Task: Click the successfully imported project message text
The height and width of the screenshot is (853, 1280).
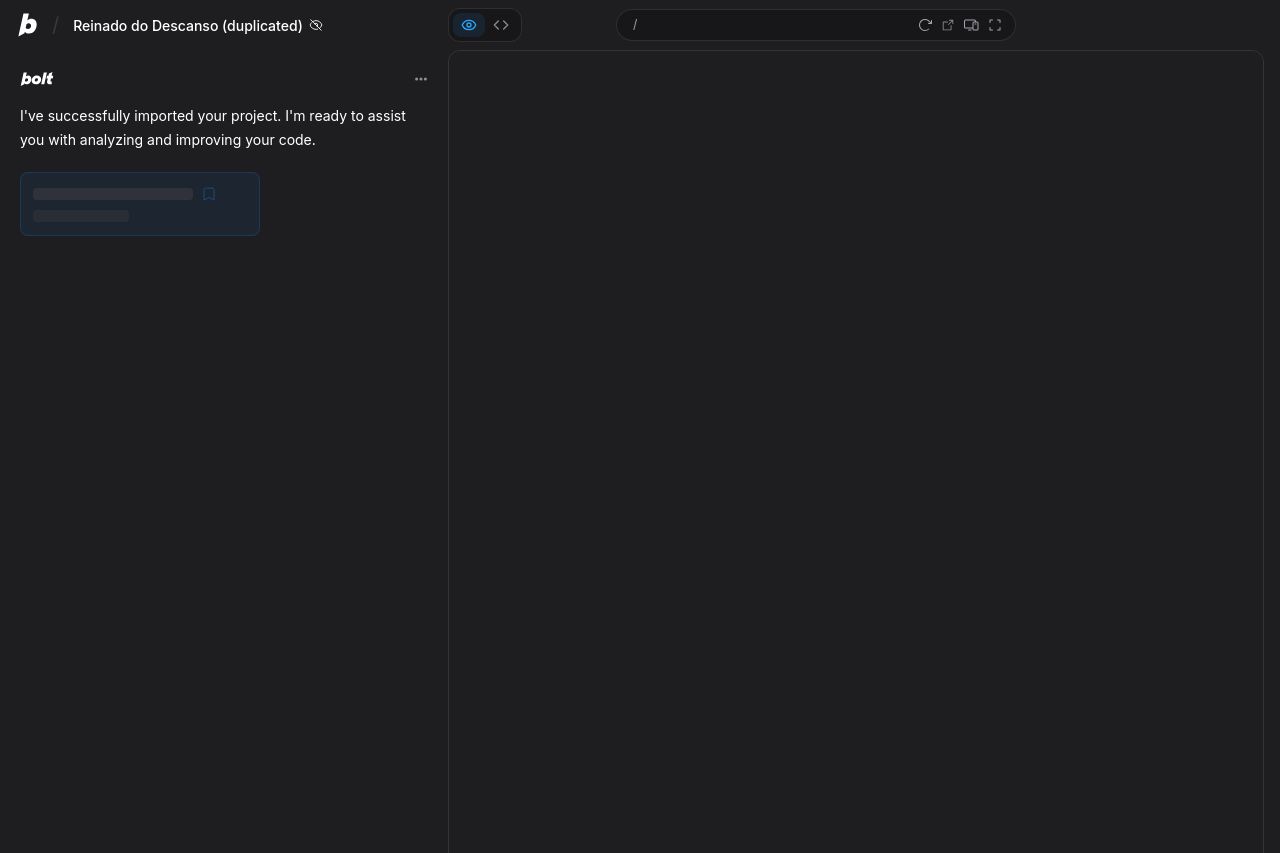Action: (x=212, y=128)
